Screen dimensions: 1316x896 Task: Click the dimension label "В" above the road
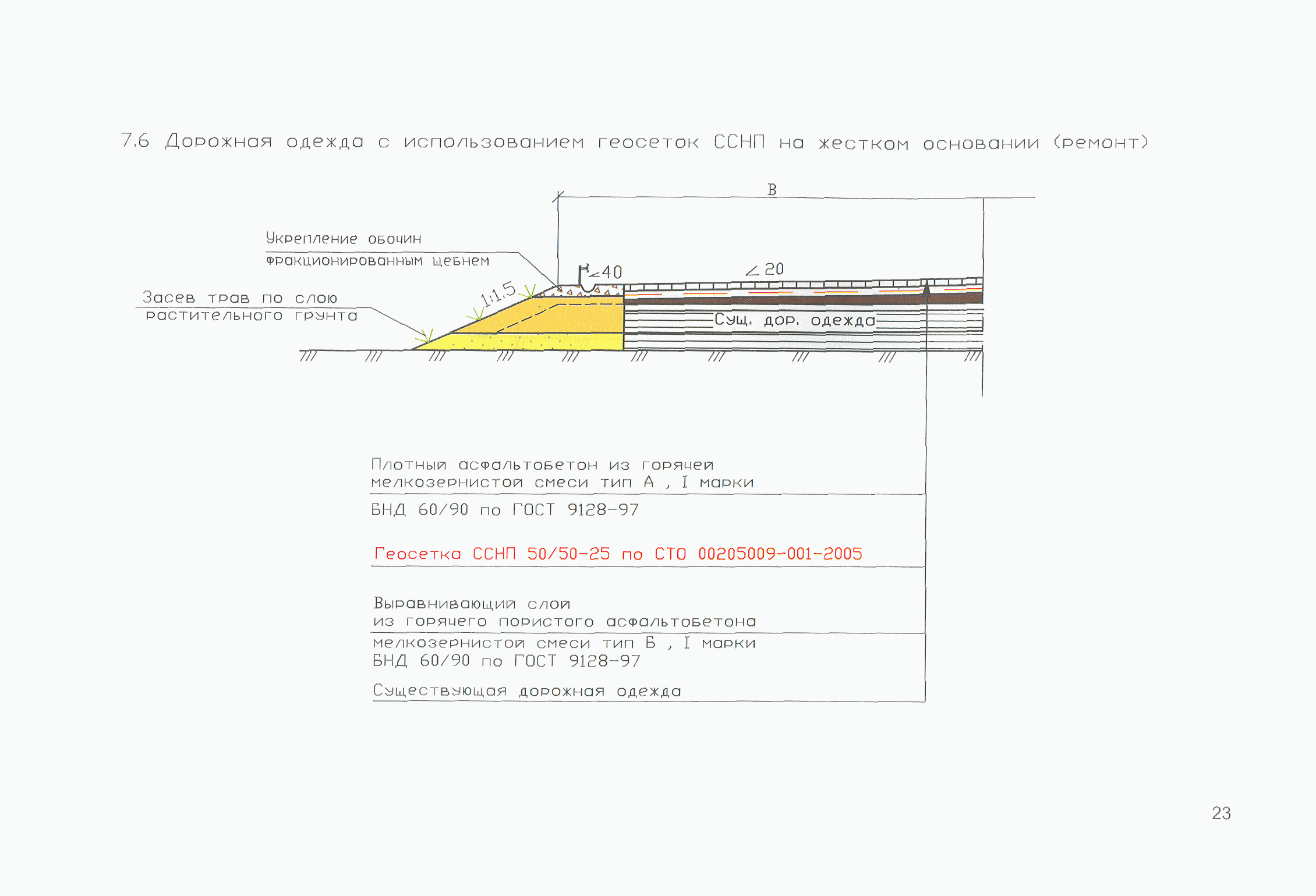(x=772, y=190)
